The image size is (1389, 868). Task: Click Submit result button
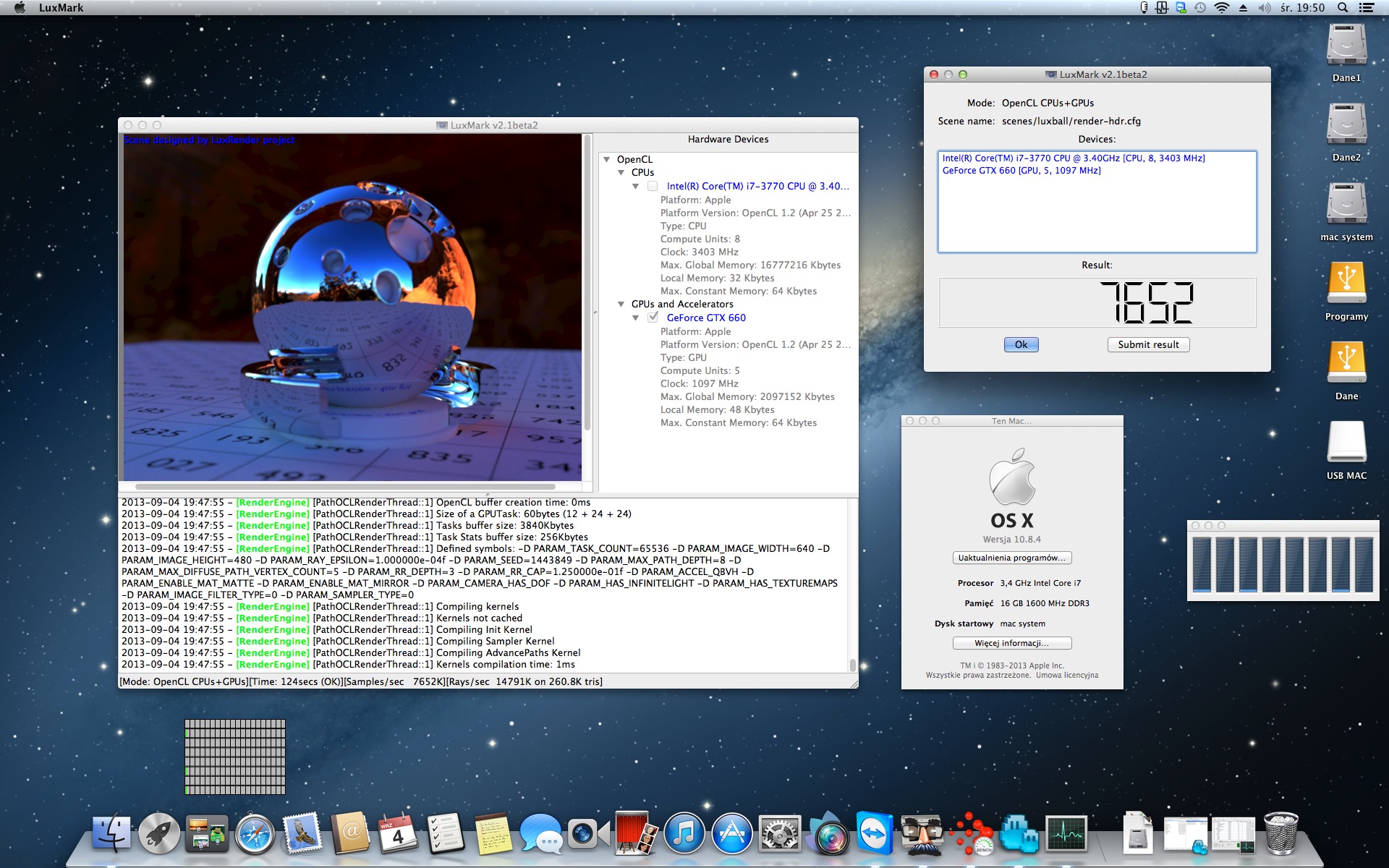1148,345
